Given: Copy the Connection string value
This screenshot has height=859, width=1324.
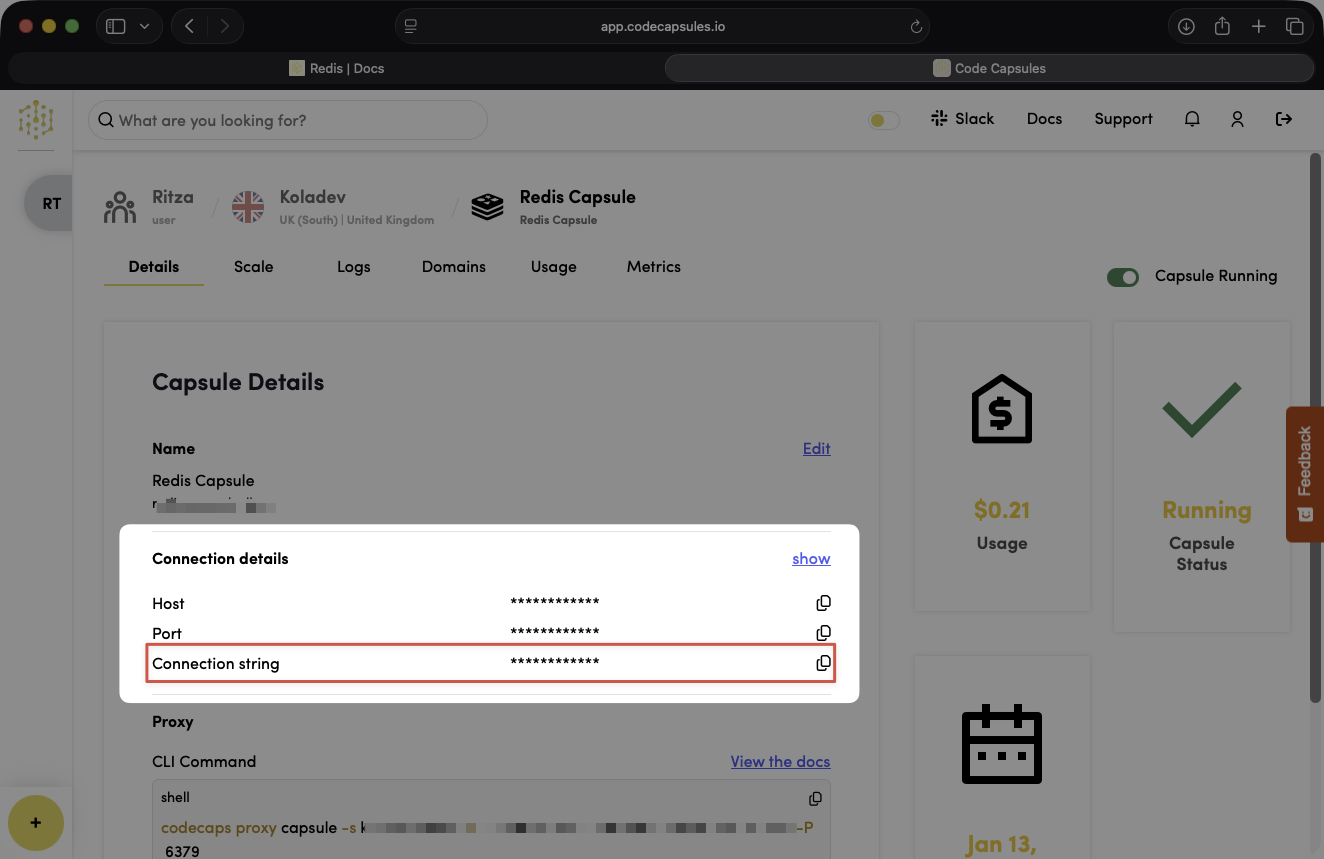Looking at the screenshot, I should click(x=823, y=663).
